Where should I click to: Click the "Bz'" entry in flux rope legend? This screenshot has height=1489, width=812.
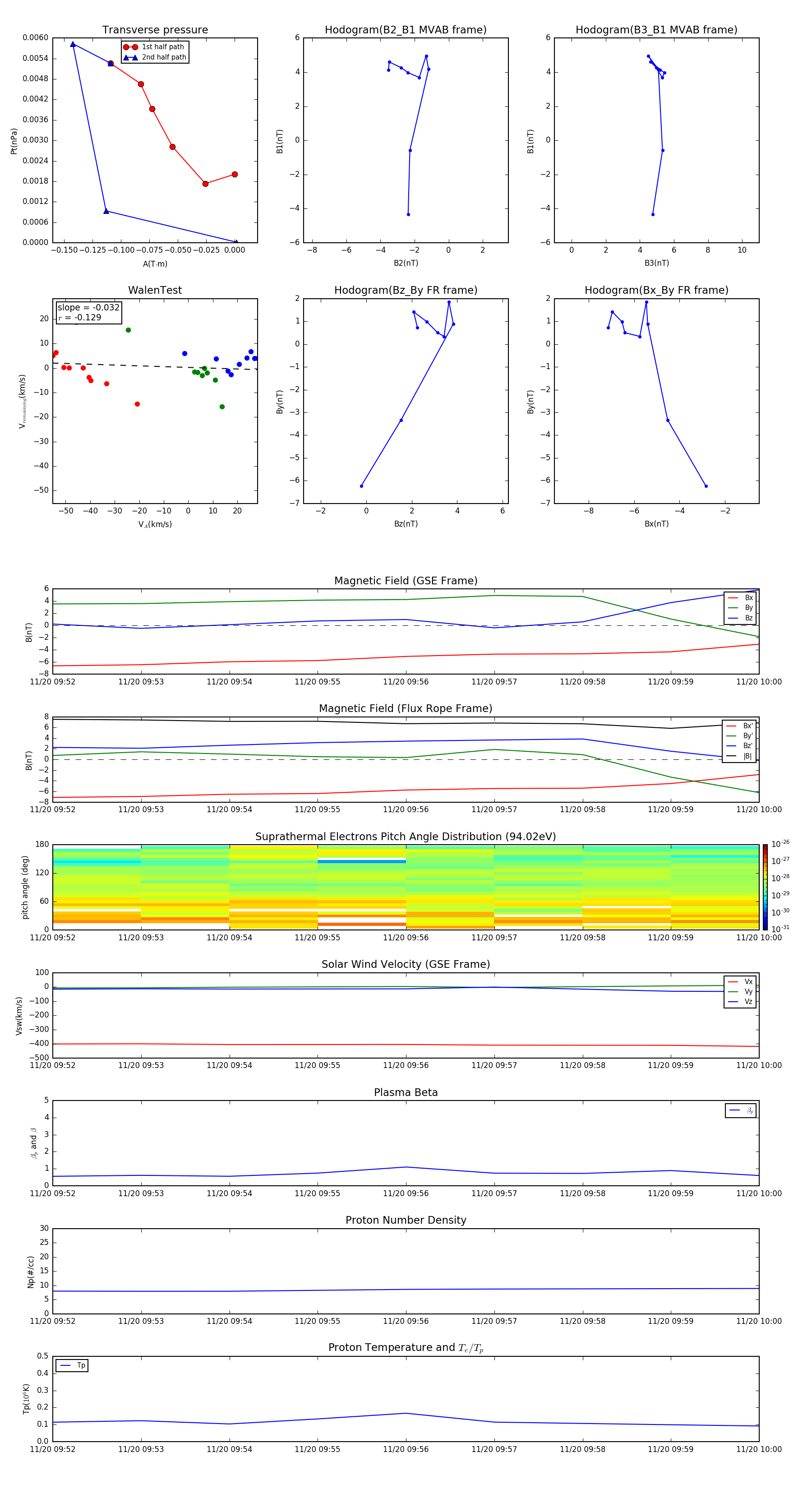pyautogui.click(x=740, y=746)
